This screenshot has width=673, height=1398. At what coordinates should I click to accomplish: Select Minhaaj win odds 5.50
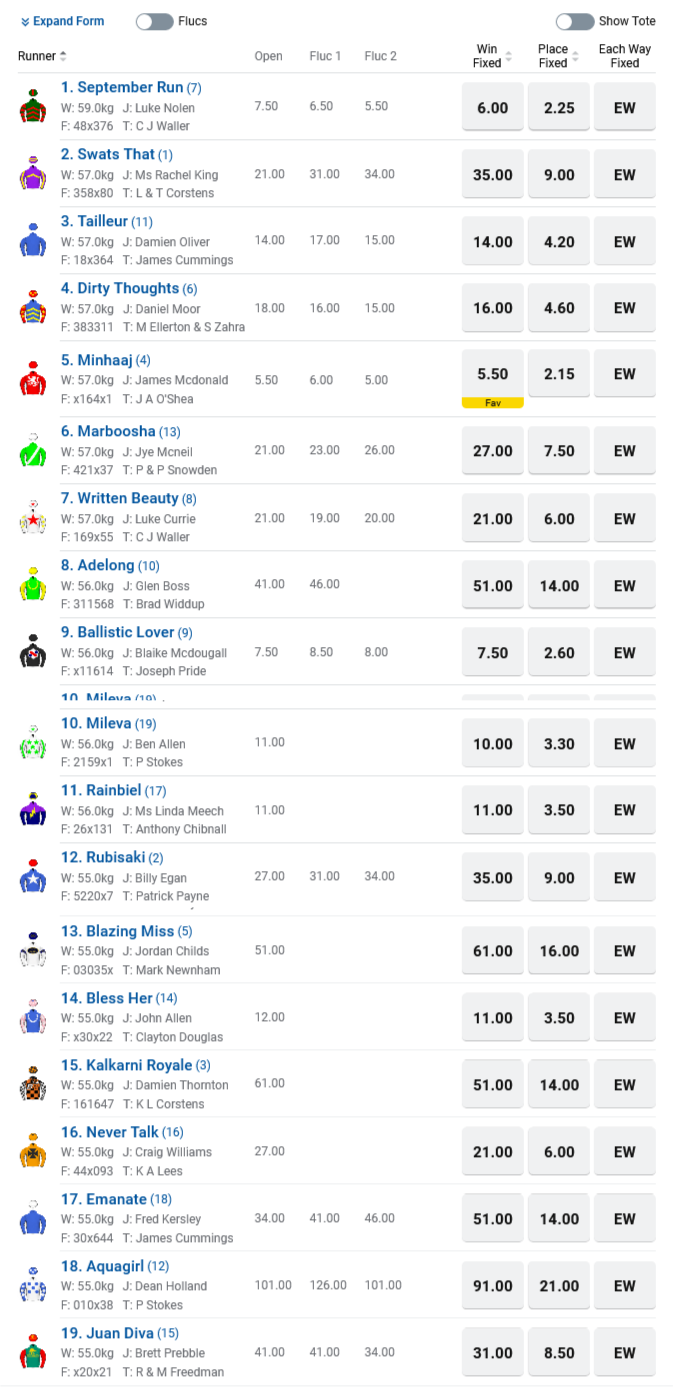[x=493, y=374]
